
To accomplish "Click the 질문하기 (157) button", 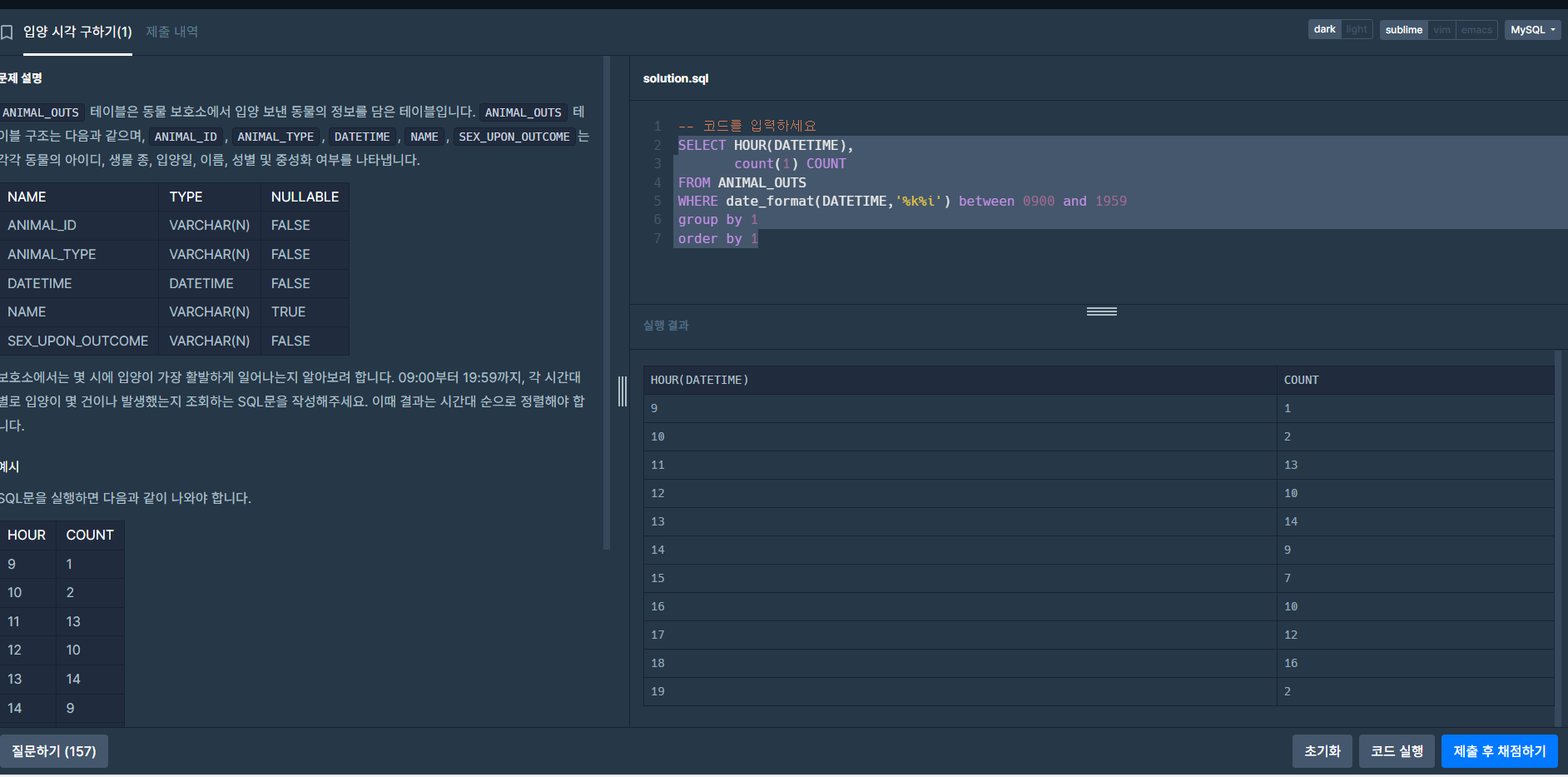I will (x=54, y=751).
